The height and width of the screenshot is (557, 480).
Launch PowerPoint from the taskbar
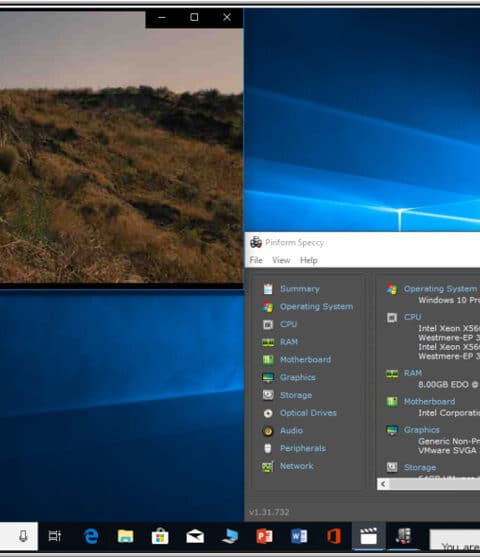coord(264,536)
